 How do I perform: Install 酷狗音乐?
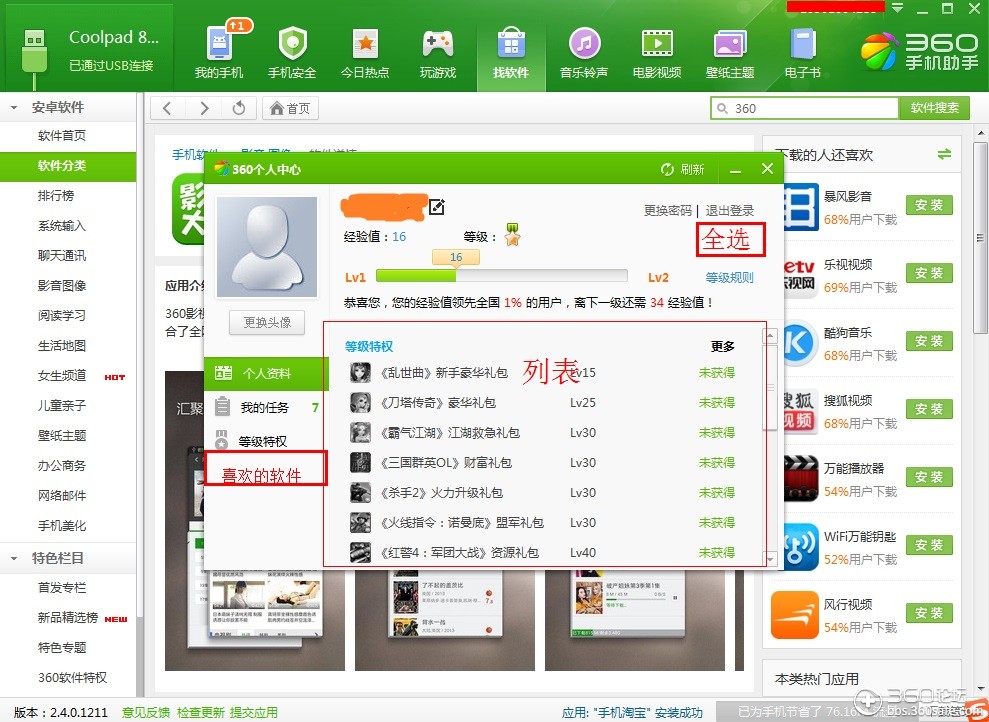[929, 341]
